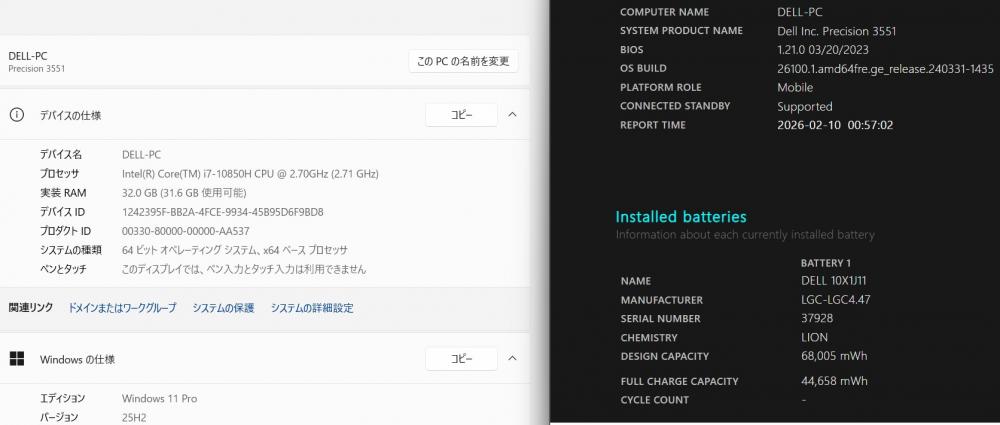The image size is (1000, 425).
Task: Select the PLATFORM ROLE value Mobile
Action: pyautogui.click(x=795, y=87)
